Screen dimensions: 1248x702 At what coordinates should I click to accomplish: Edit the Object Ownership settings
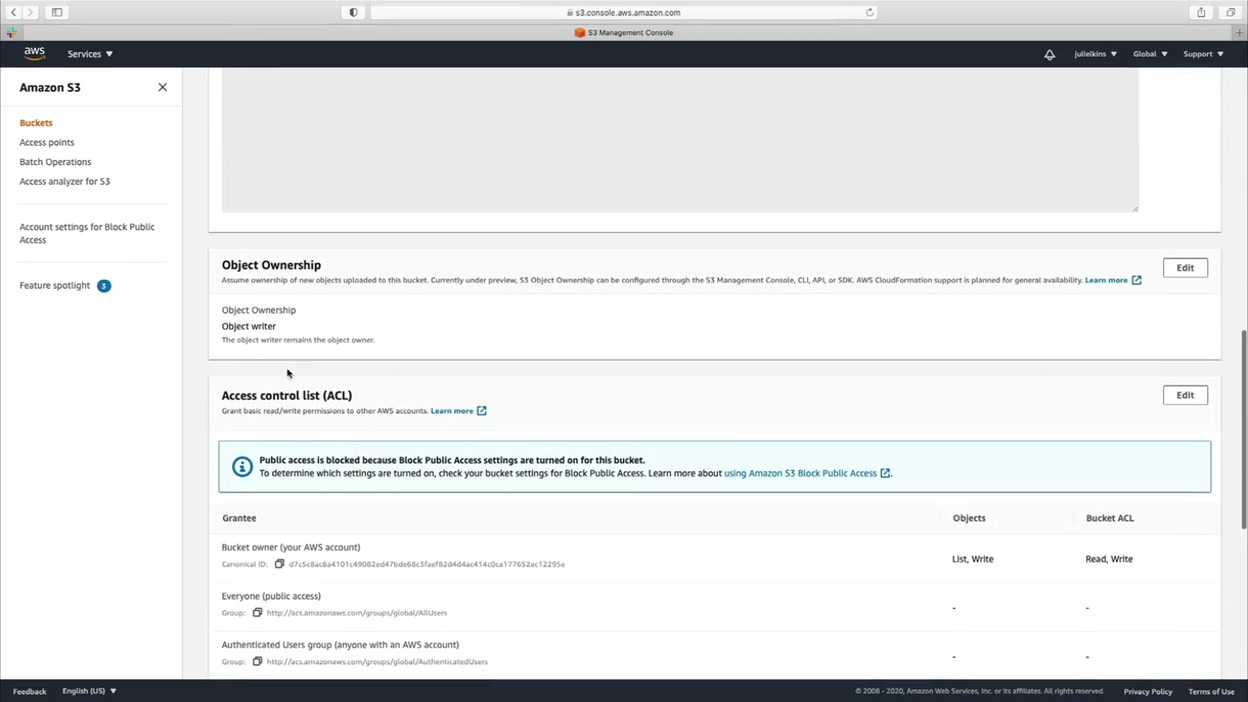(x=1185, y=268)
